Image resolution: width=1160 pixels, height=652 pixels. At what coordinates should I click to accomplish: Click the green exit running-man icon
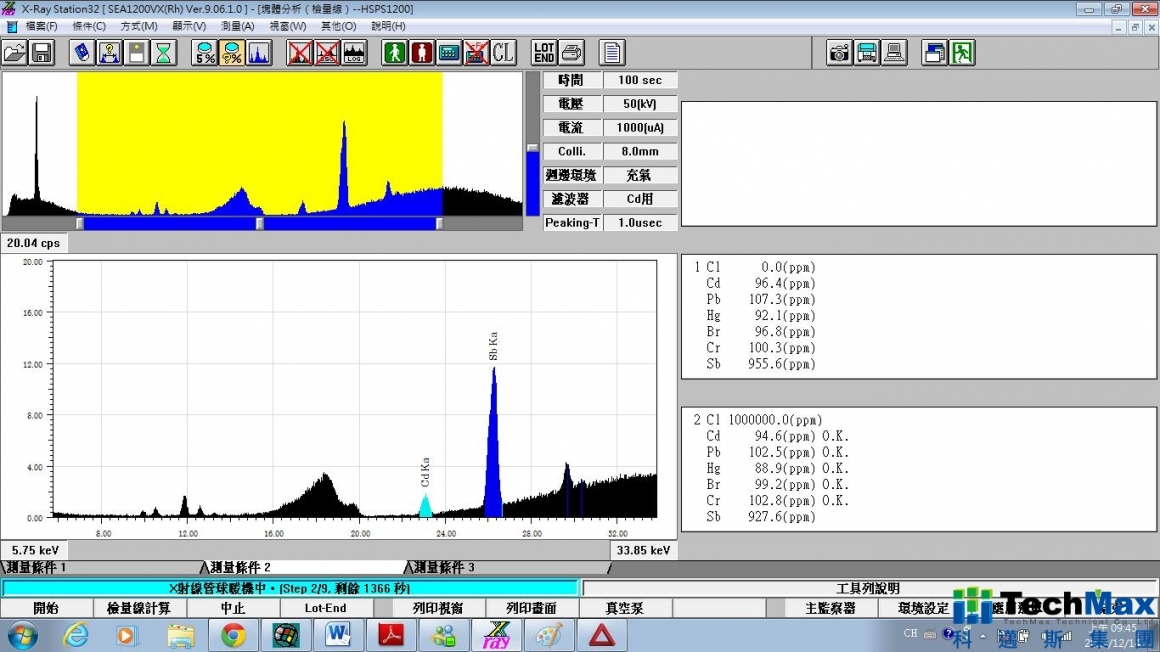point(962,53)
